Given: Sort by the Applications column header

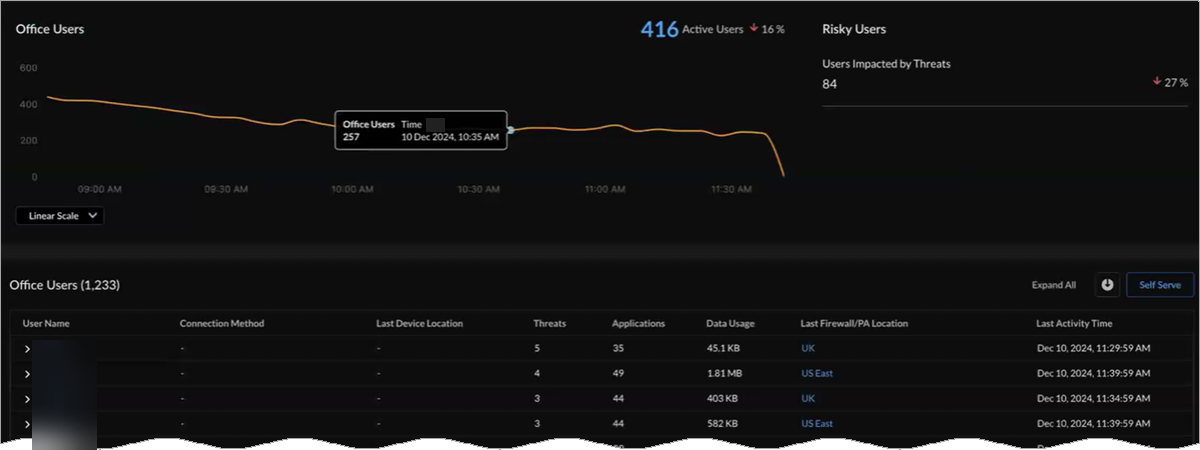Looking at the screenshot, I should tap(638, 323).
